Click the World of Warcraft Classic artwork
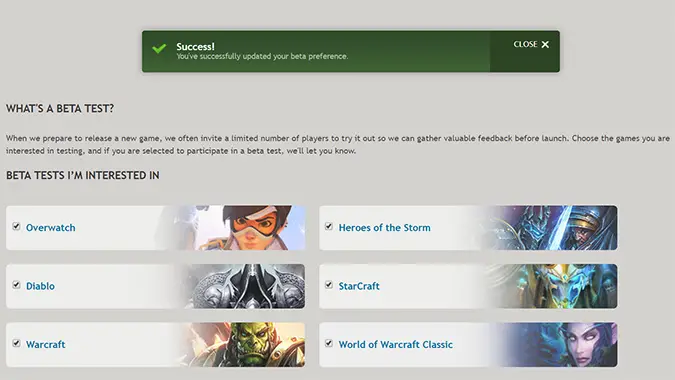Image resolution: width=675 pixels, height=380 pixels. coord(557,345)
